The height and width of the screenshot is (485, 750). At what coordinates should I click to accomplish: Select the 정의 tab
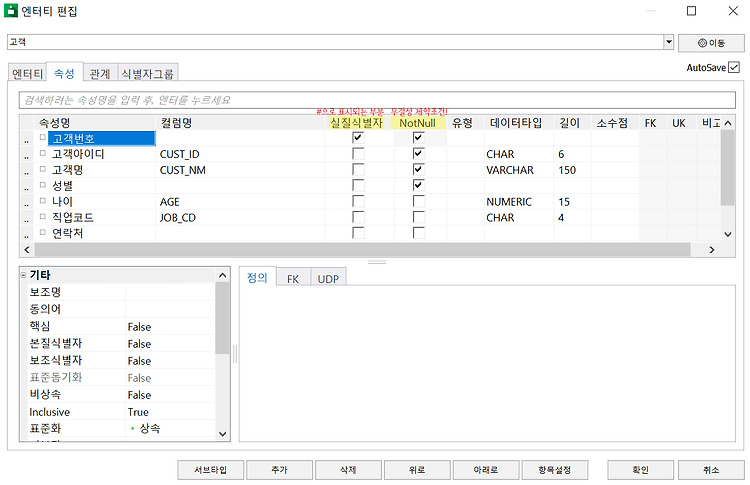point(257,277)
